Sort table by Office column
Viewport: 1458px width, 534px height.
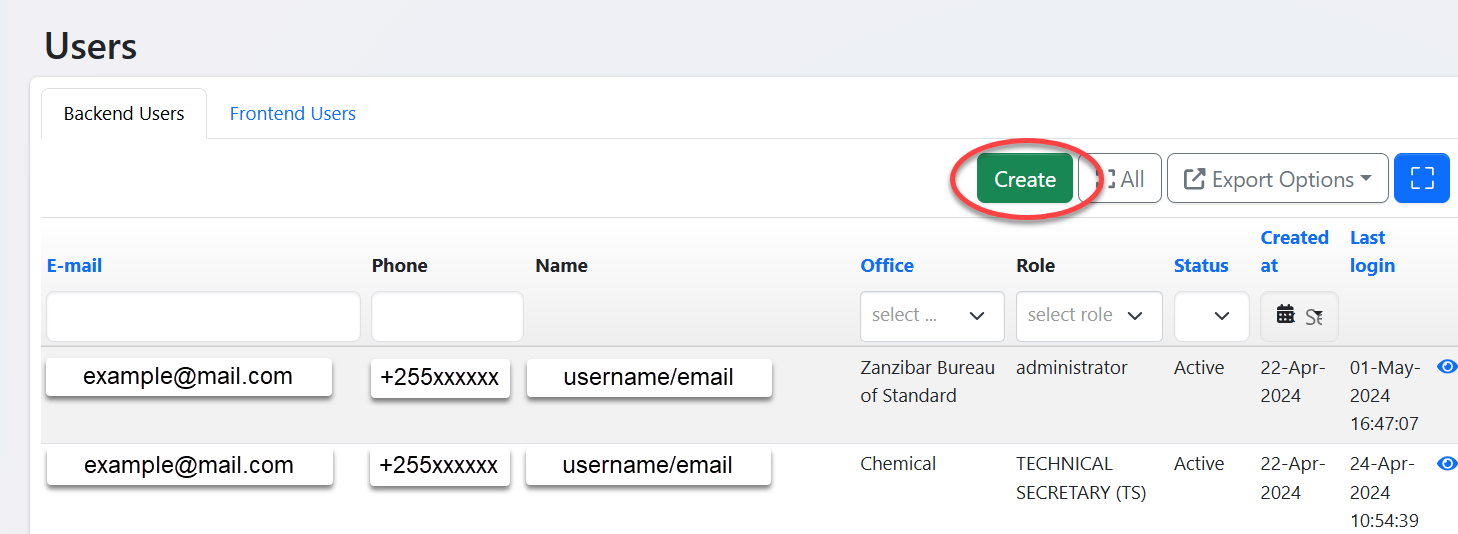pos(887,266)
